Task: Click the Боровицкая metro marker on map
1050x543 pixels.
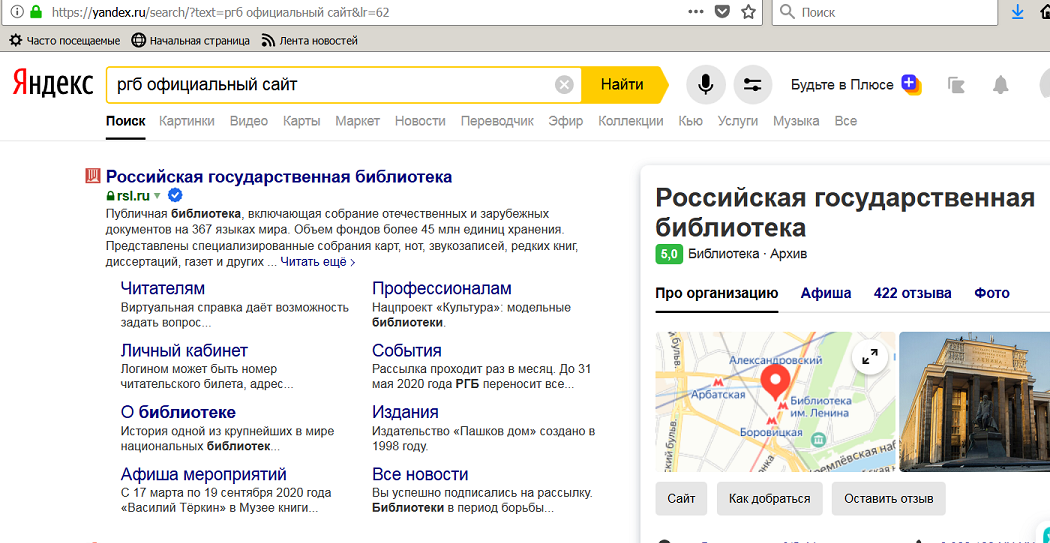Action: (x=770, y=420)
